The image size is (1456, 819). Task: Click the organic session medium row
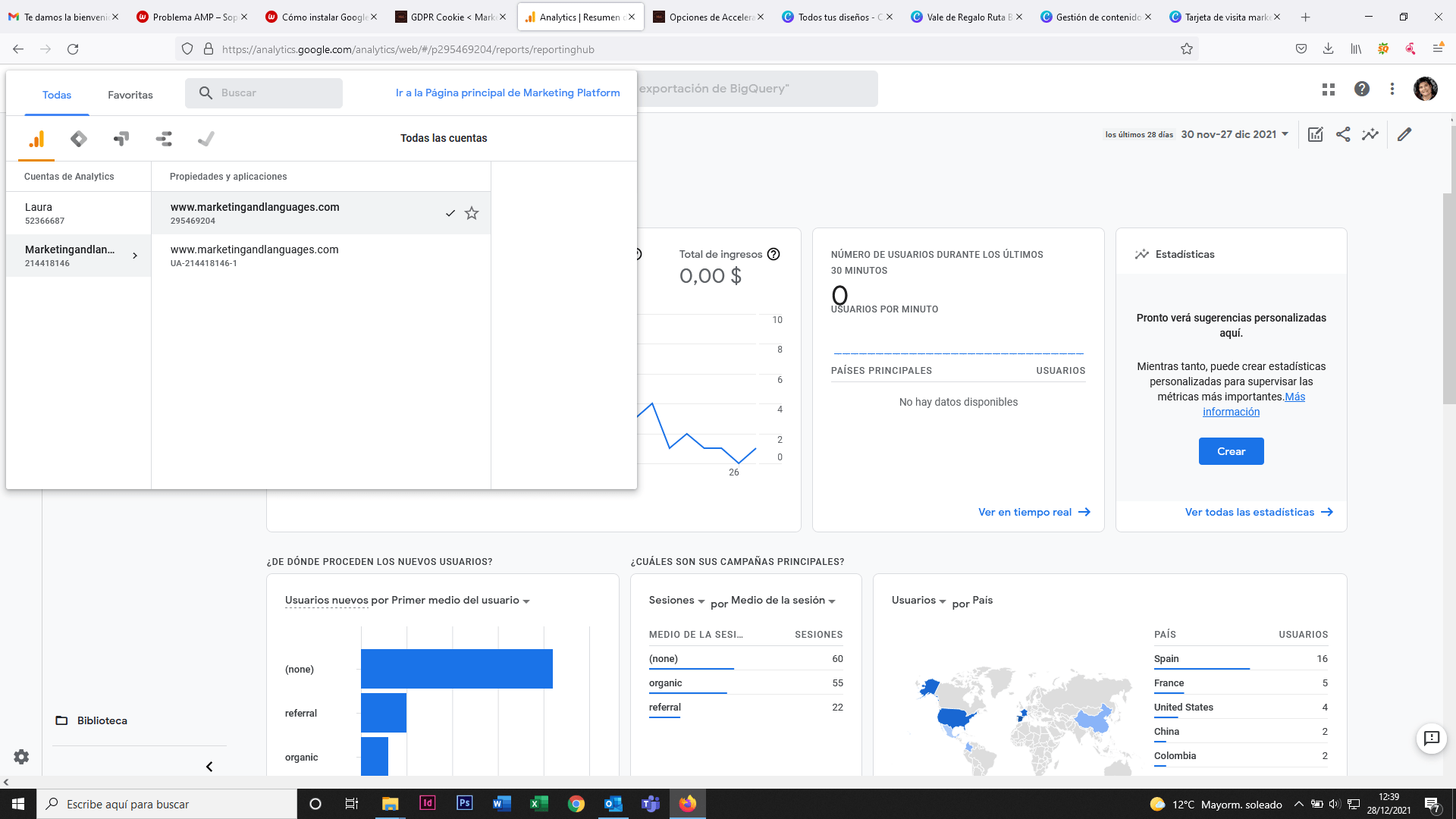[746, 682]
